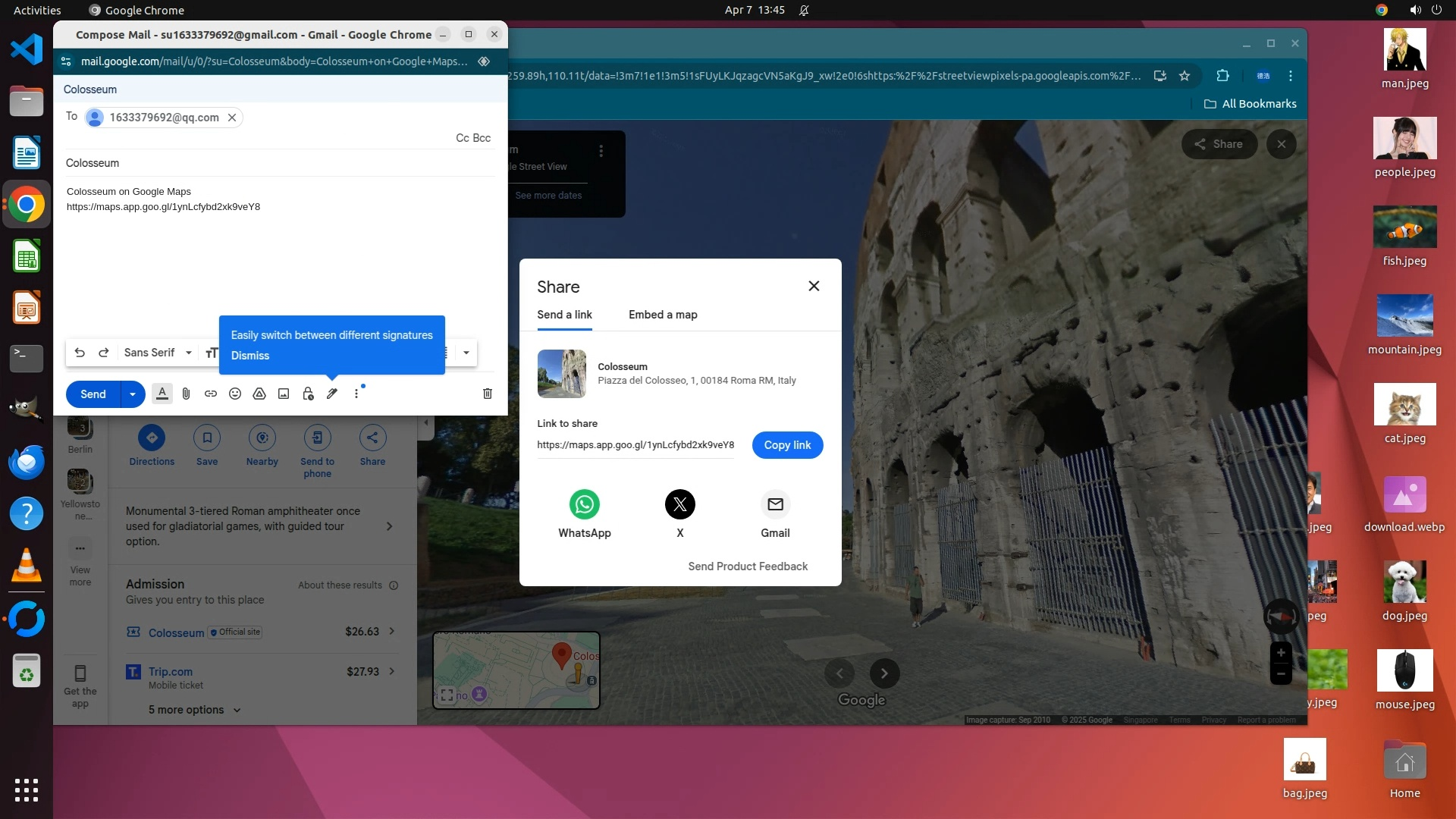
Task: Toggle confidential mode lock icon
Action: (x=308, y=394)
